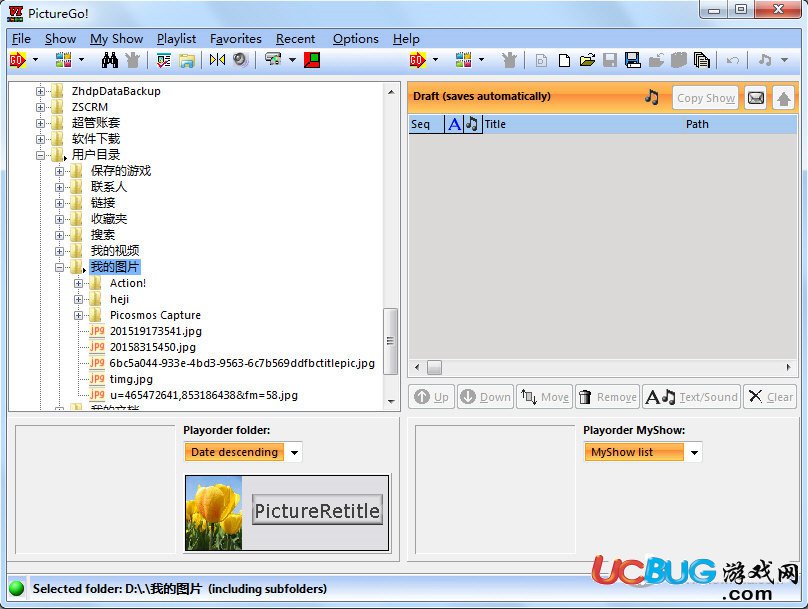Expand the Picosmos Capture folder node
Viewport: 808px width, 609px height.
click(78, 315)
